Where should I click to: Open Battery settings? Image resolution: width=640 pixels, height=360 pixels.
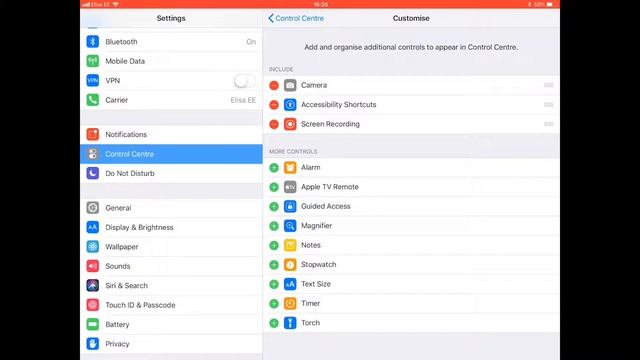click(171, 324)
